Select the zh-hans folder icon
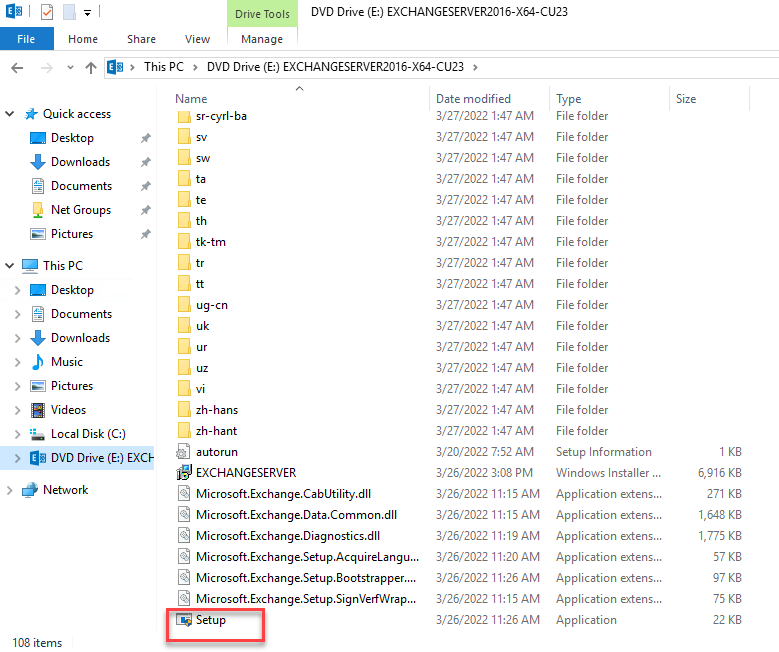The height and width of the screenshot is (652, 779). [184, 410]
